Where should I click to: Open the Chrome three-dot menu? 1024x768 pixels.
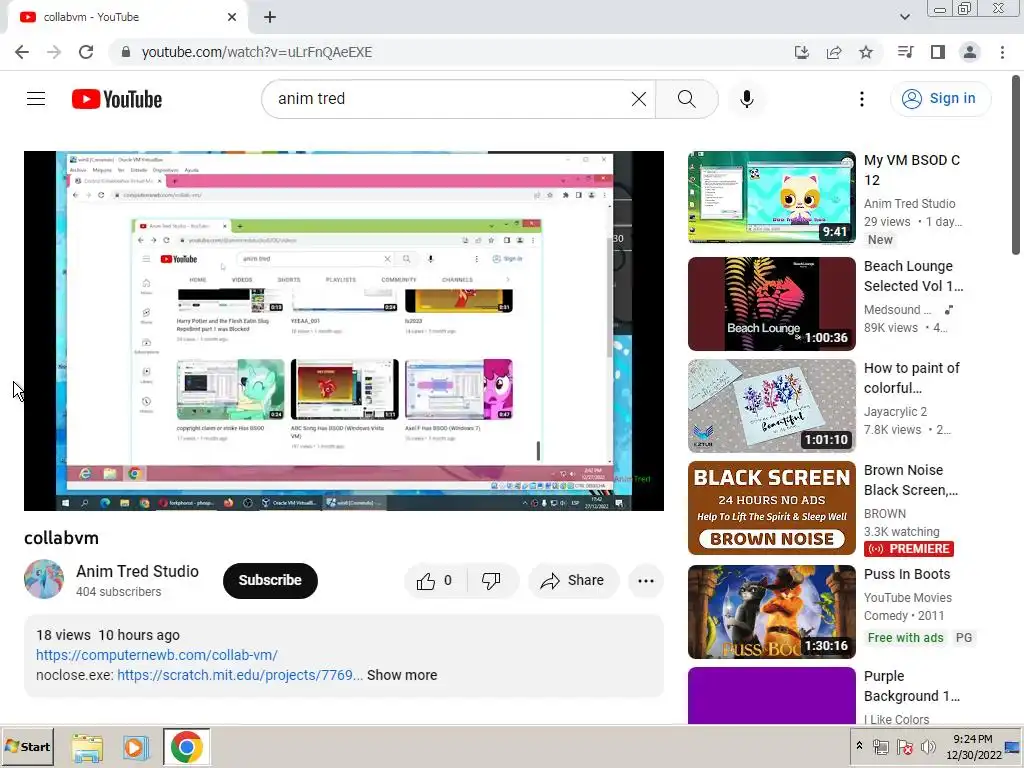point(1002,52)
